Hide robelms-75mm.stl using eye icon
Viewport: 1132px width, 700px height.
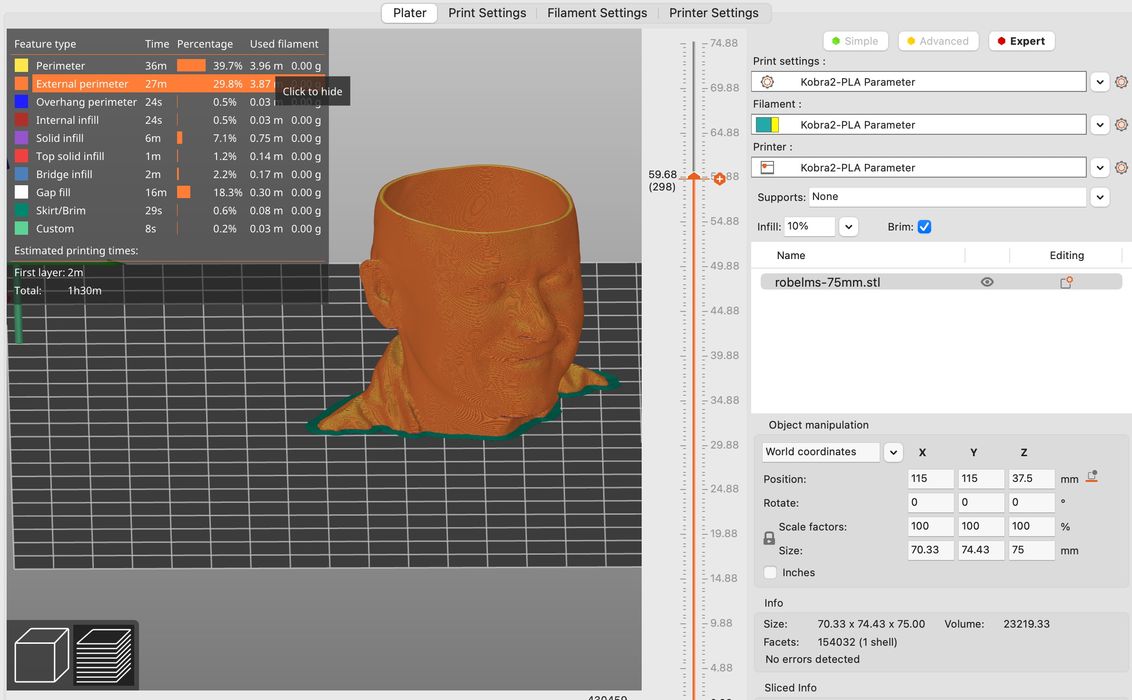coord(987,283)
